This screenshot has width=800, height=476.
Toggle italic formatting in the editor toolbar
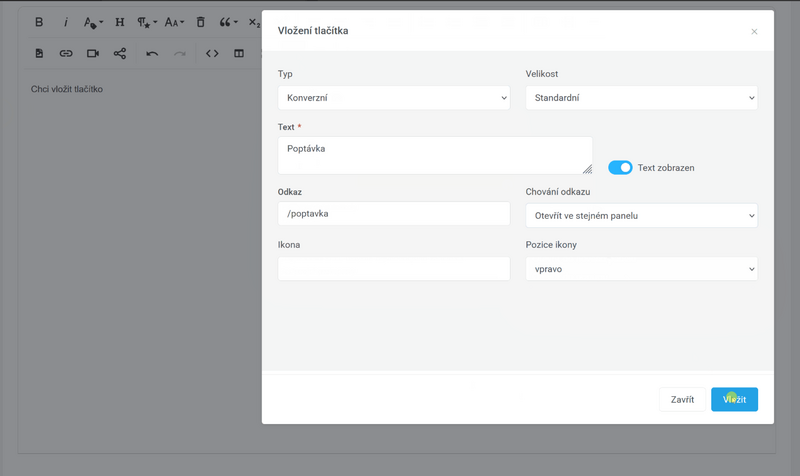(x=66, y=22)
